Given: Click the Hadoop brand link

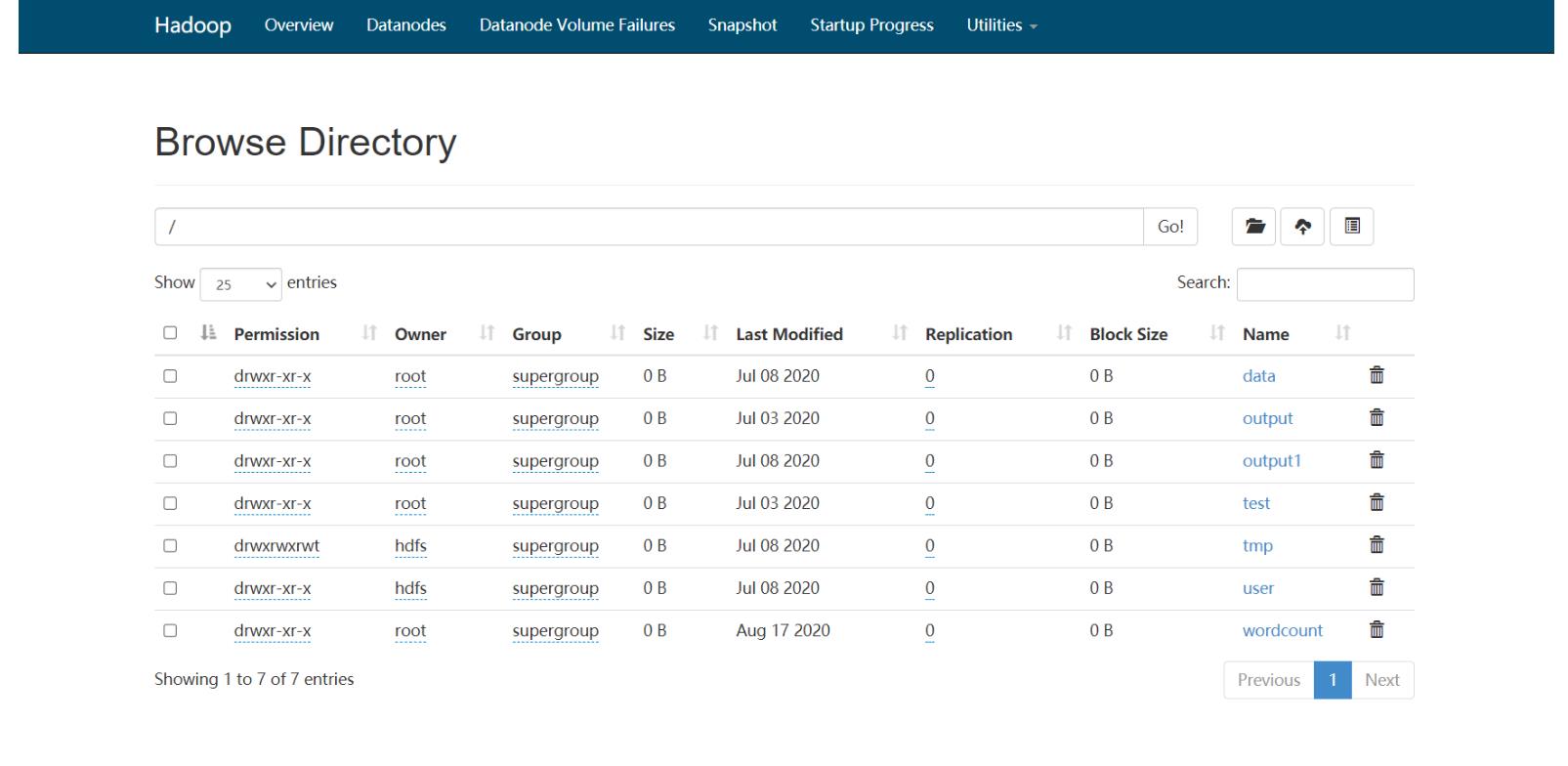Looking at the screenshot, I should coord(192,25).
